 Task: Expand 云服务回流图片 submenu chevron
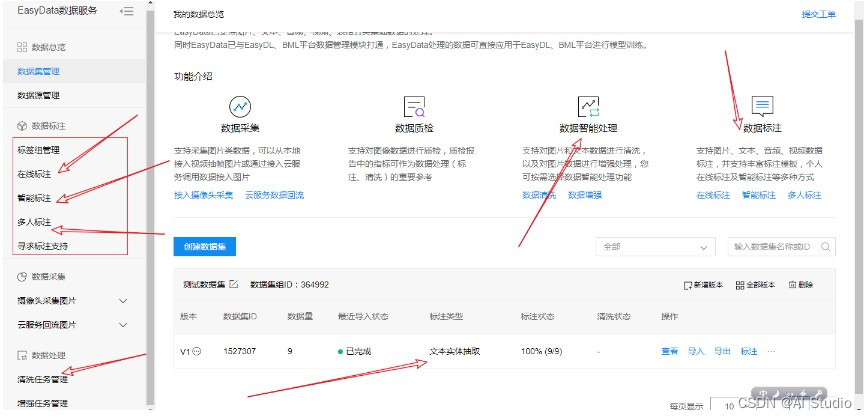123,325
